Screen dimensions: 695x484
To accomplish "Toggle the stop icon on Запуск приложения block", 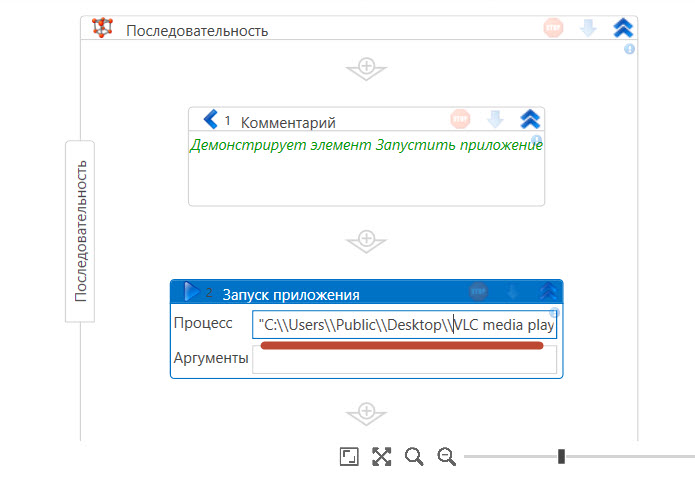I will coord(478,292).
